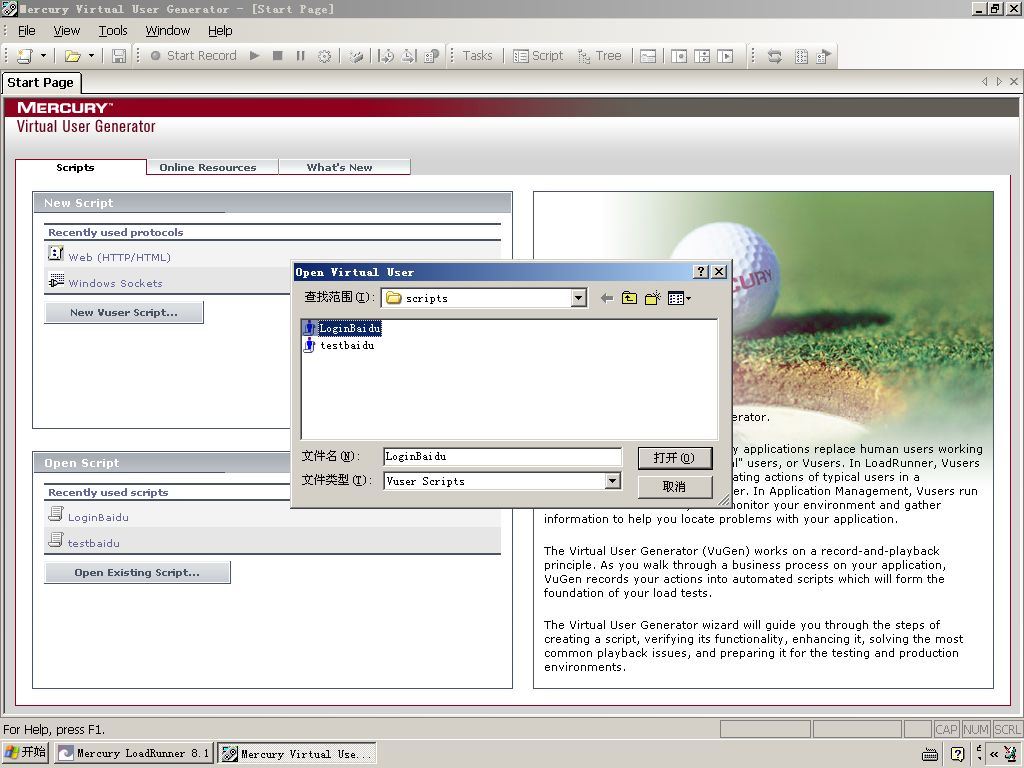The width and height of the screenshot is (1024, 768).
Task: Open the View menu
Action: pyautogui.click(x=67, y=31)
